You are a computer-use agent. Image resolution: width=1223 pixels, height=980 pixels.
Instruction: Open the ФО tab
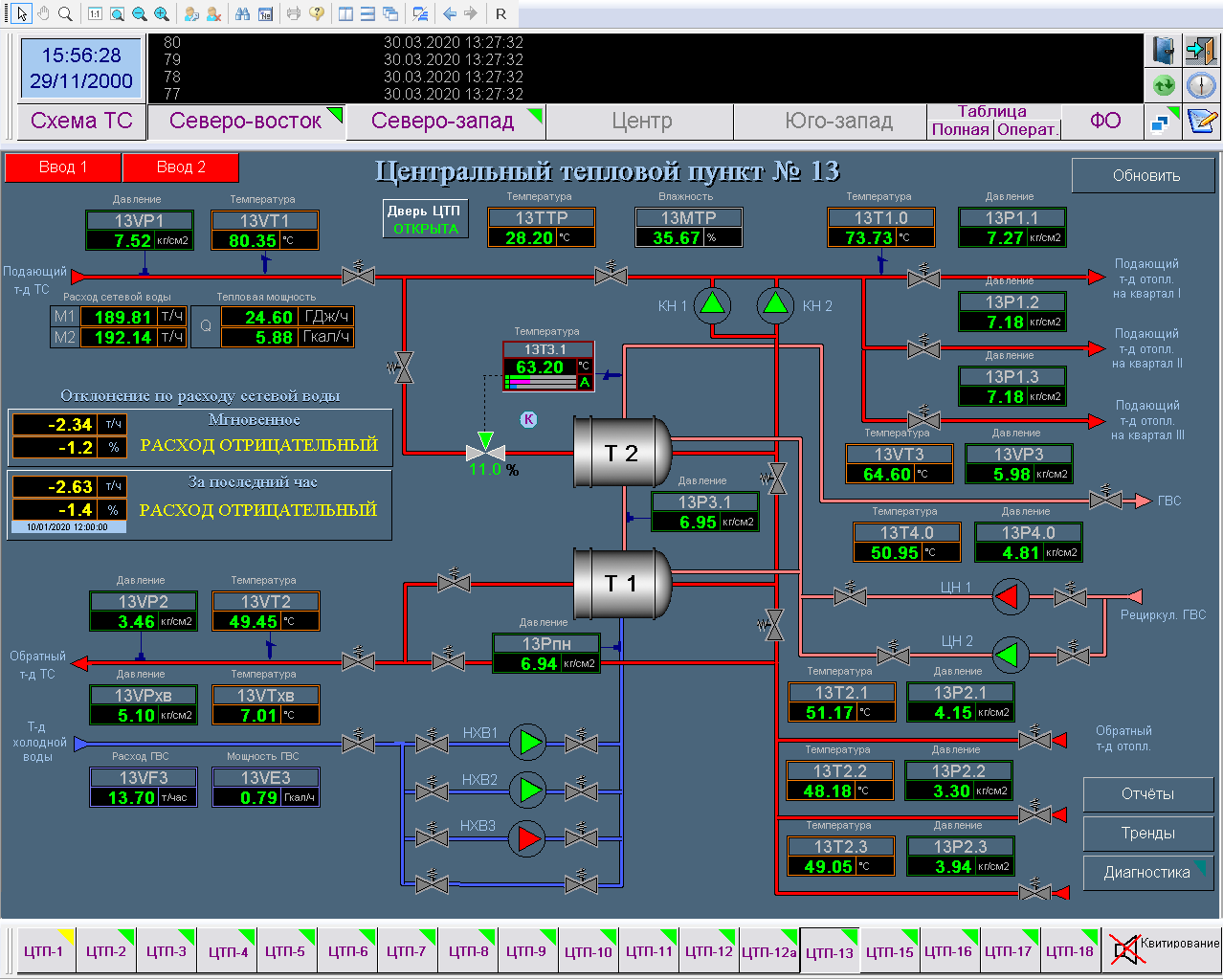tap(1105, 122)
